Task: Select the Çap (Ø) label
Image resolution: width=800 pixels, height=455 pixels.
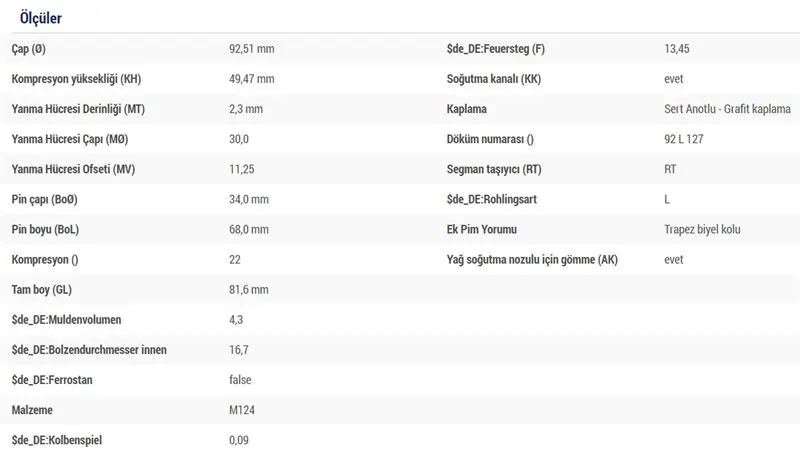Action: click(29, 49)
